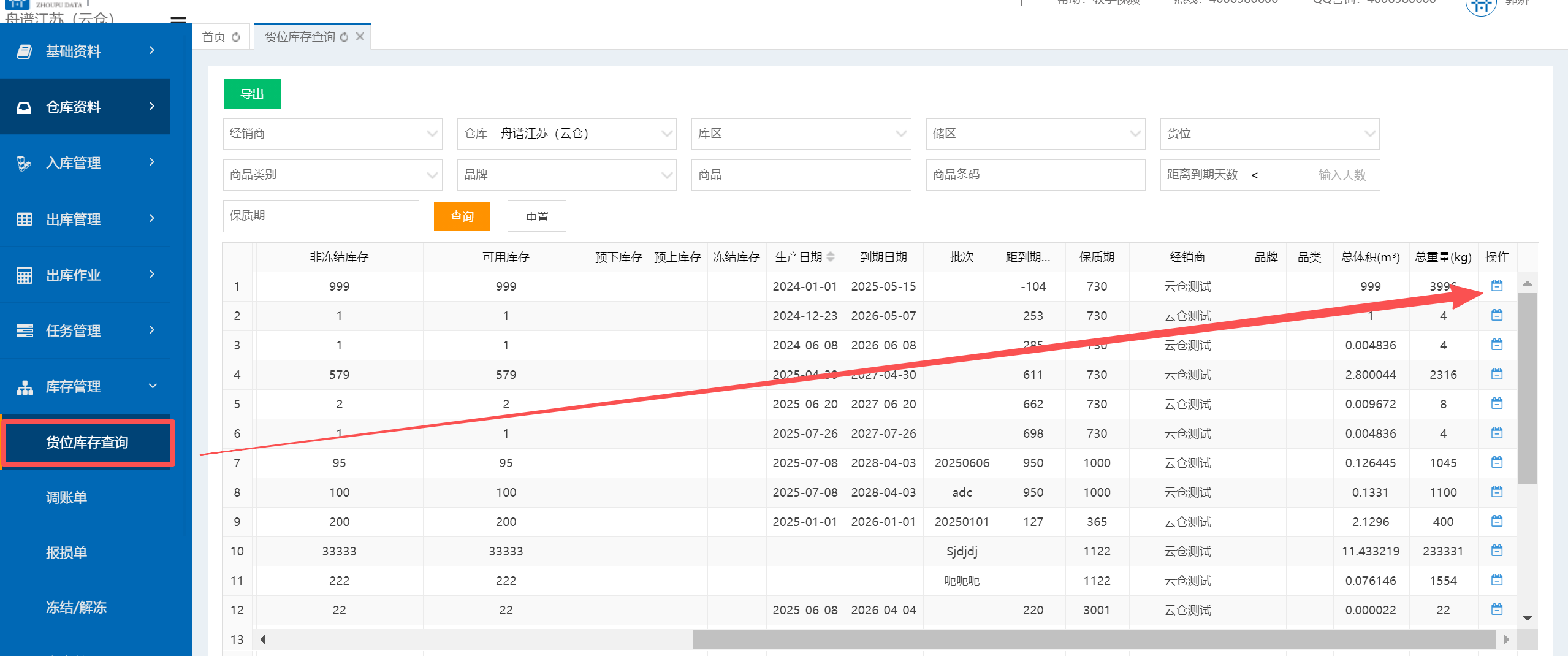Screen dimensions: 1568x656
Task: Switch to the 首页 tab
Action: (214, 37)
